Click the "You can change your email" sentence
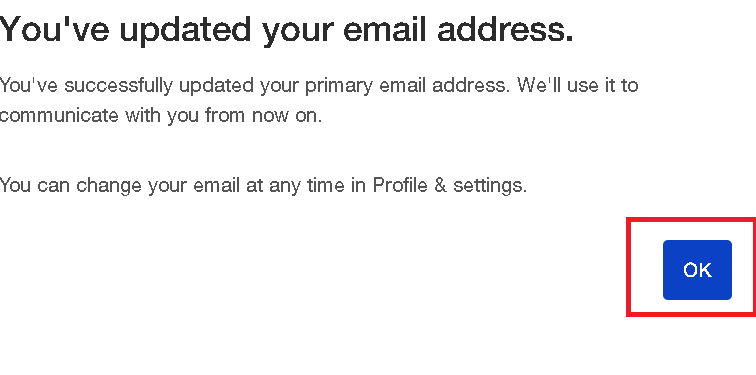This screenshot has width=756, height=375. [263, 185]
